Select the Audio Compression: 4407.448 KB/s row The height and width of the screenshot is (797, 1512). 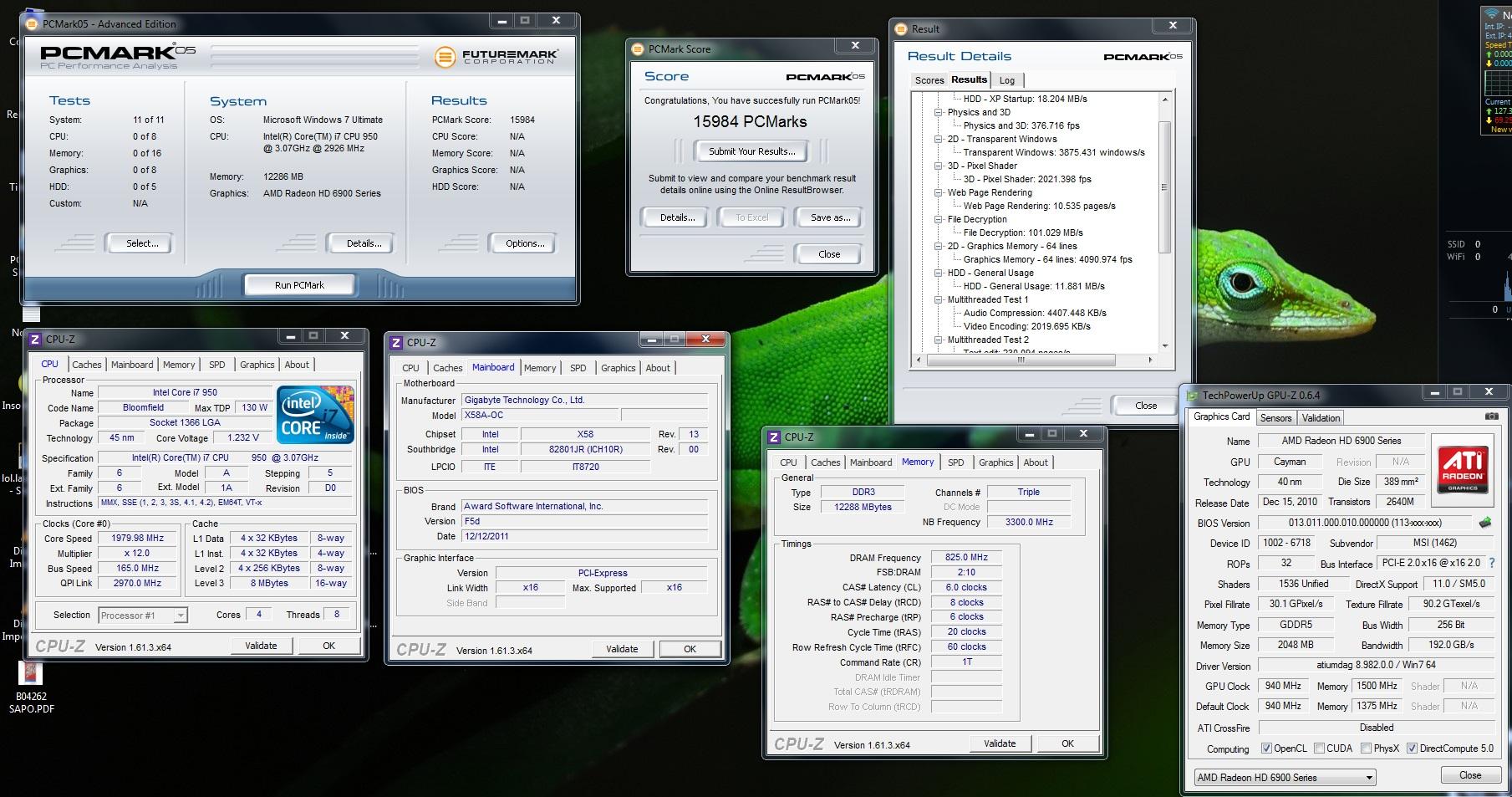(x=1035, y=313)
